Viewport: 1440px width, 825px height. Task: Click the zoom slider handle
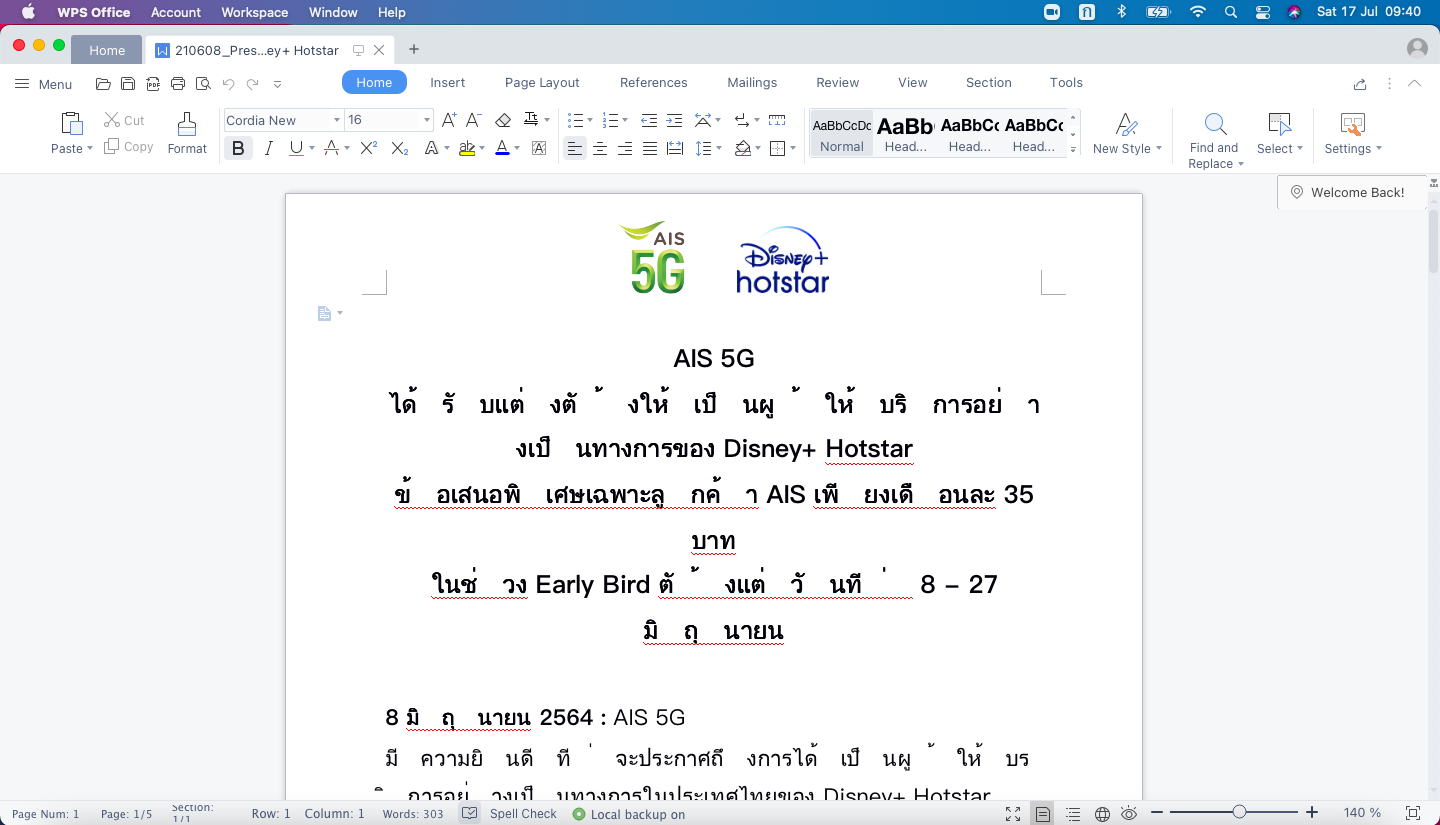[1239, 813]
